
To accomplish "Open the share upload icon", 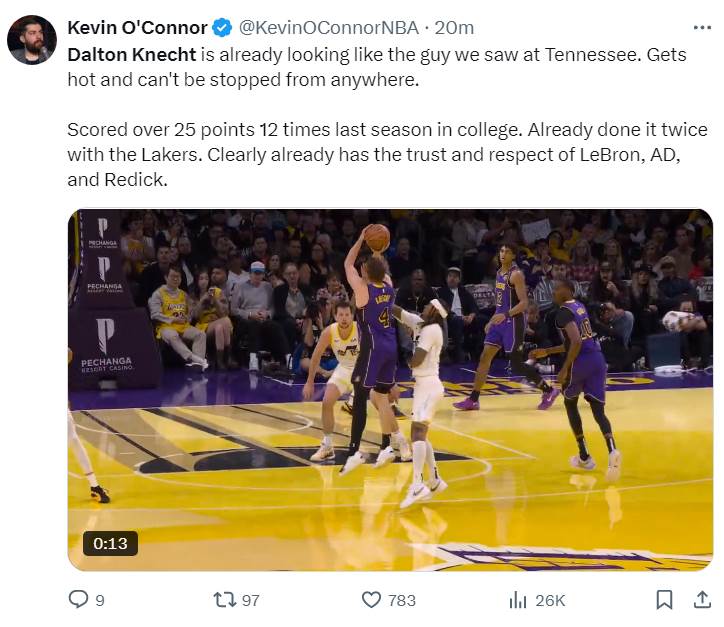I will (702, 600).
